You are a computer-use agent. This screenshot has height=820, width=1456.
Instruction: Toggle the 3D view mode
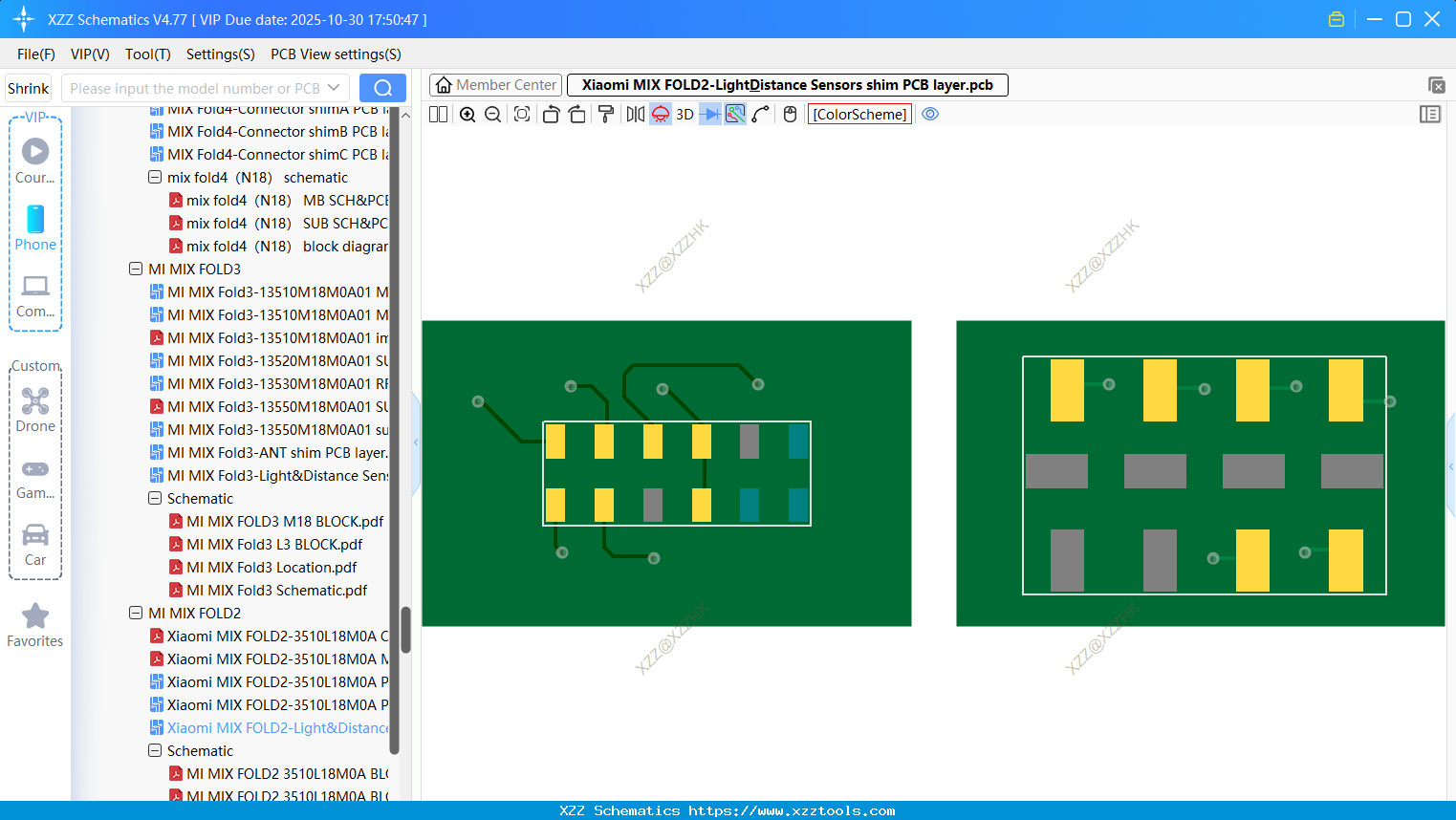pos(685,115)
